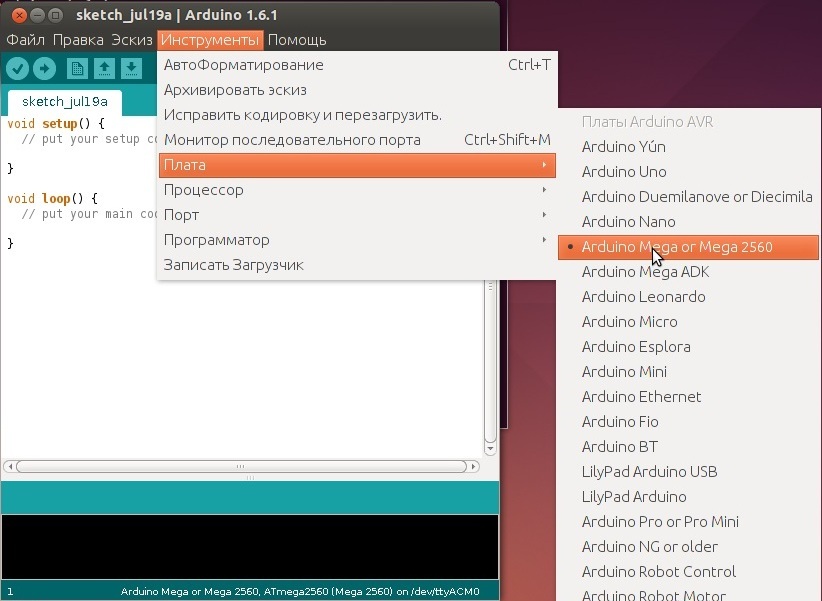Click the Save sketch down-arrow icon

tap(131, 68)
